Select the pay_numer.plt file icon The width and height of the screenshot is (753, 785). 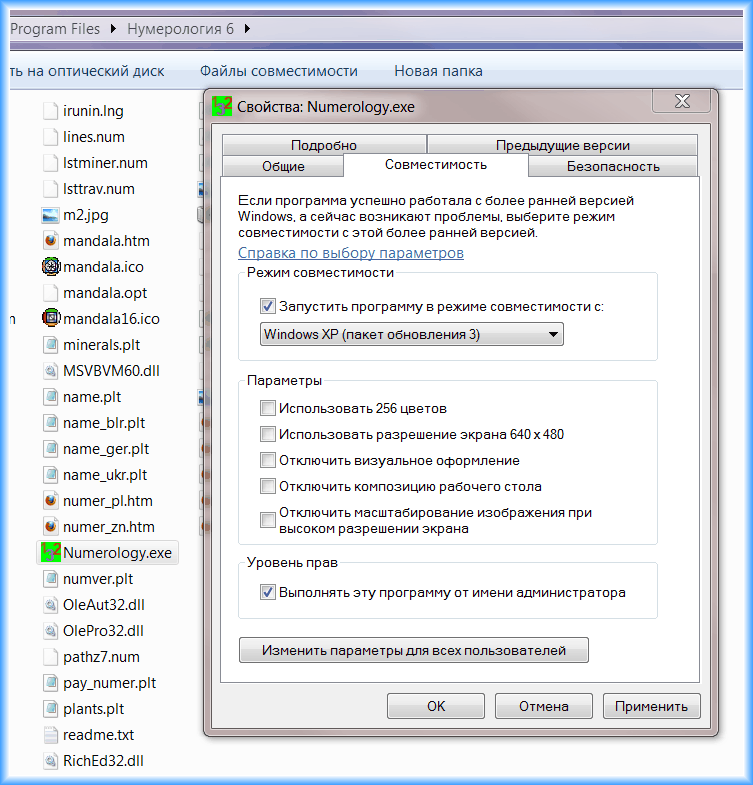click(x=51, y=683)
